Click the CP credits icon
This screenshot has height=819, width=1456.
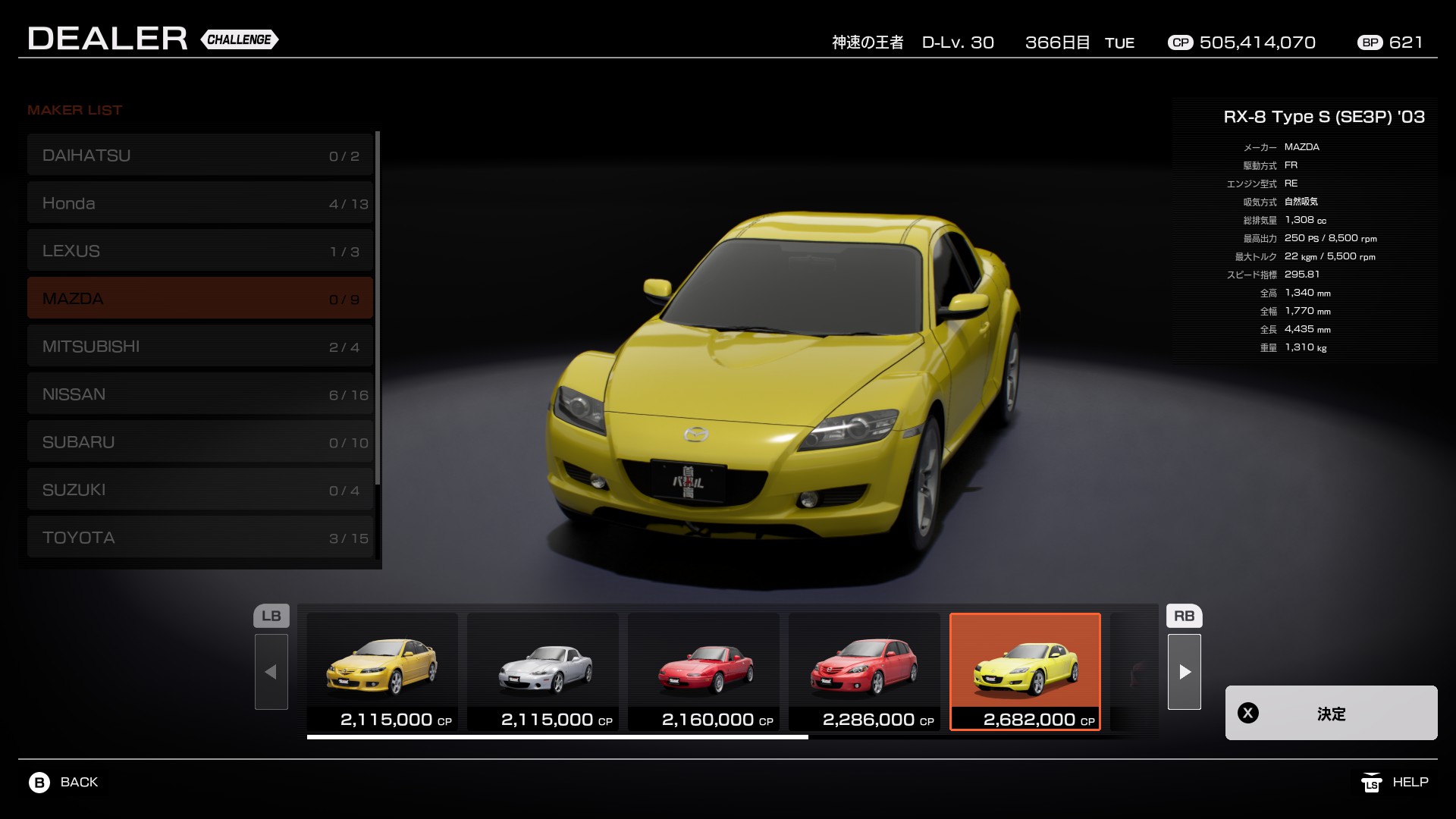point(1180,42)
